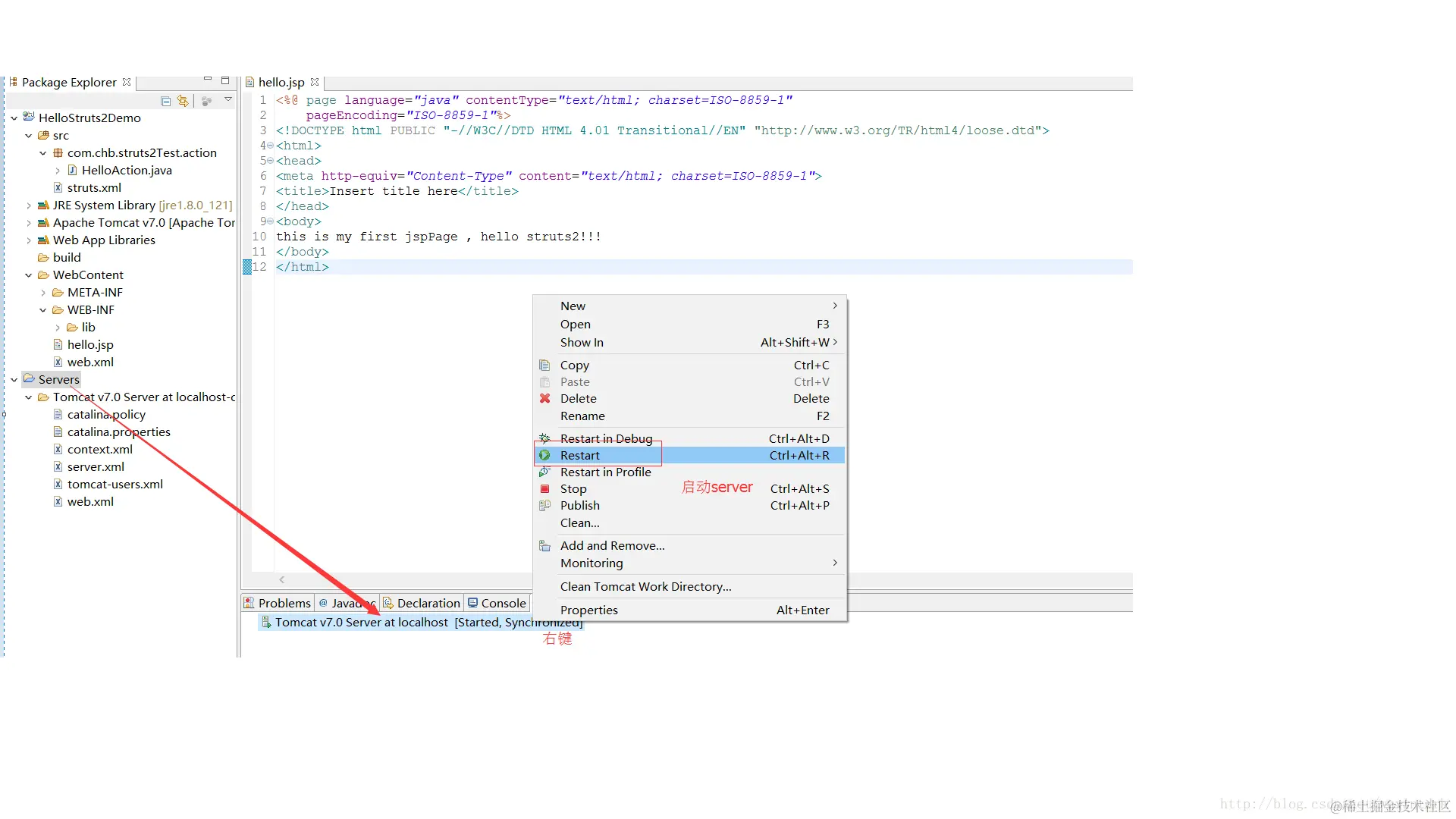Open Package Explorer view menu triangle
Viewport: 1456px width, 819px height.
coord(227,99)
